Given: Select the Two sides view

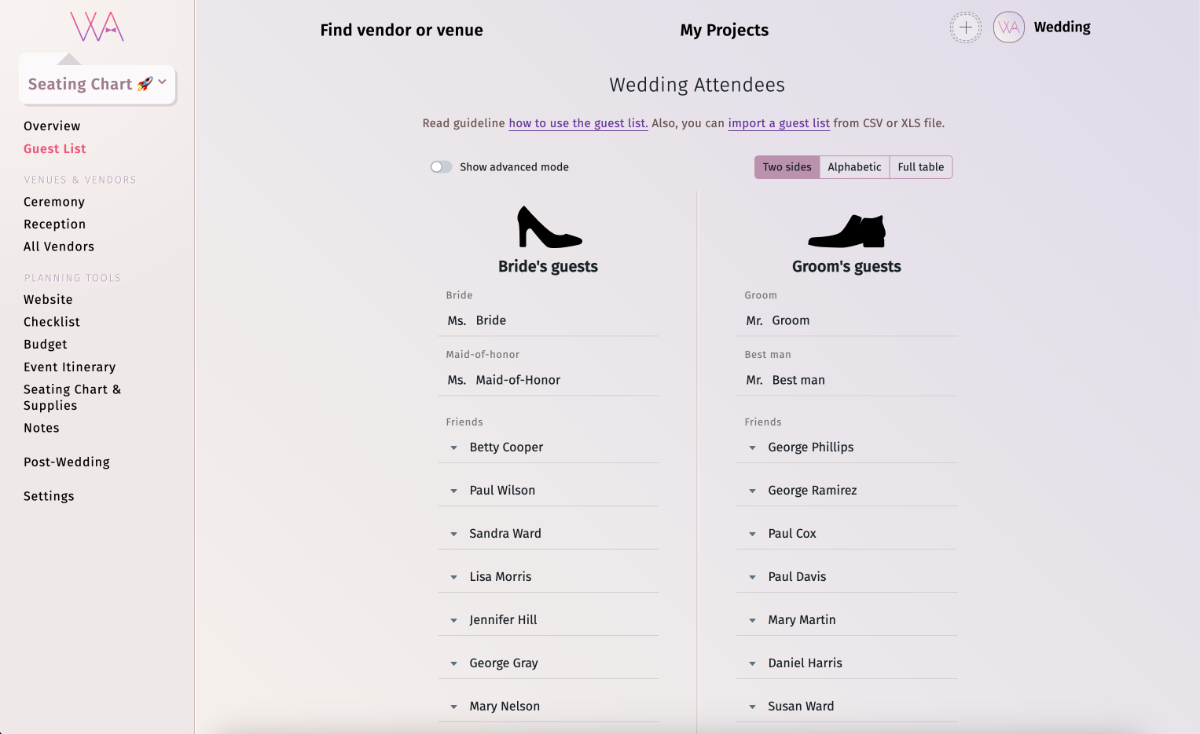Looking at the screenshot, I should pos(787,167).
